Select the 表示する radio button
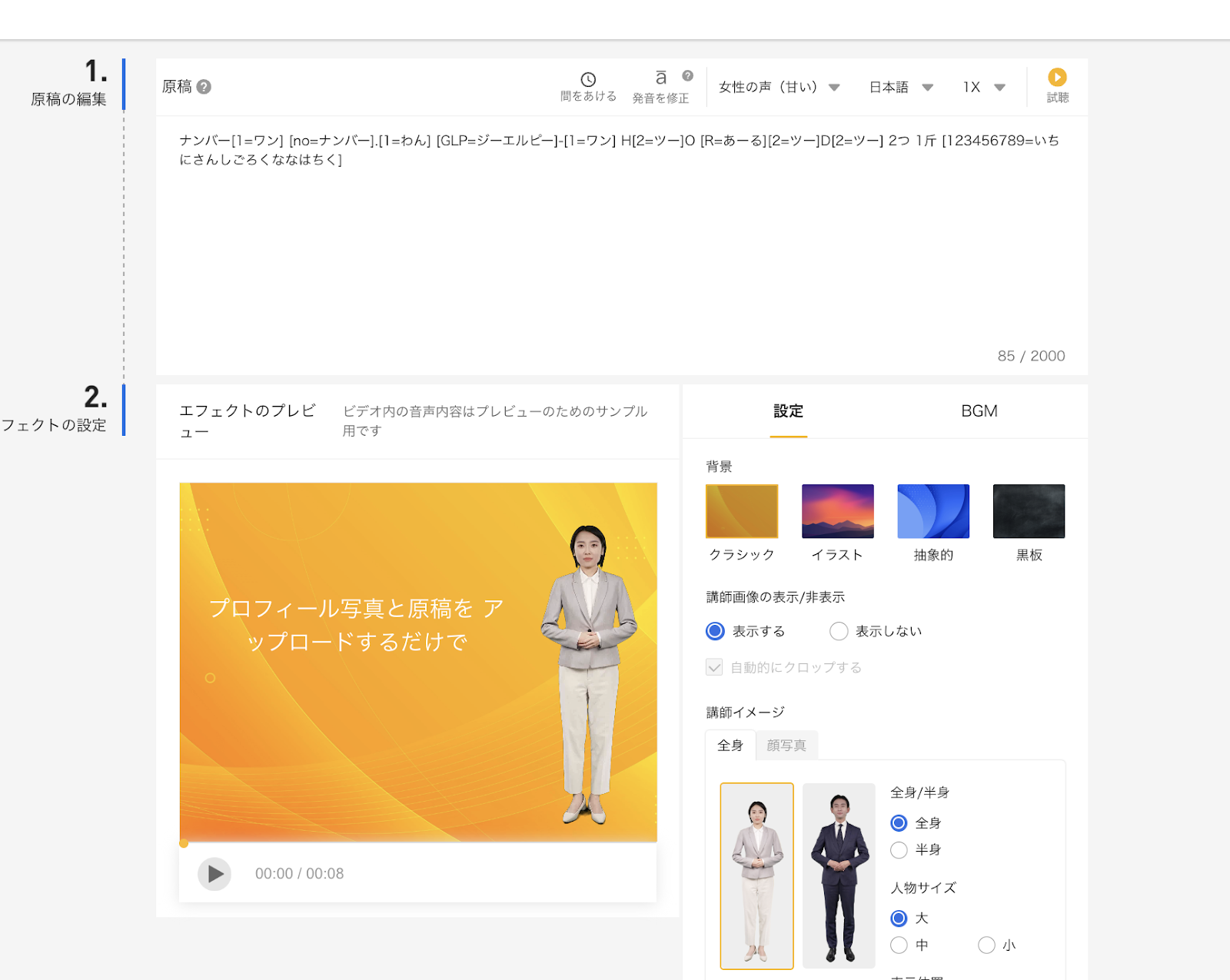 coord(715,631)
